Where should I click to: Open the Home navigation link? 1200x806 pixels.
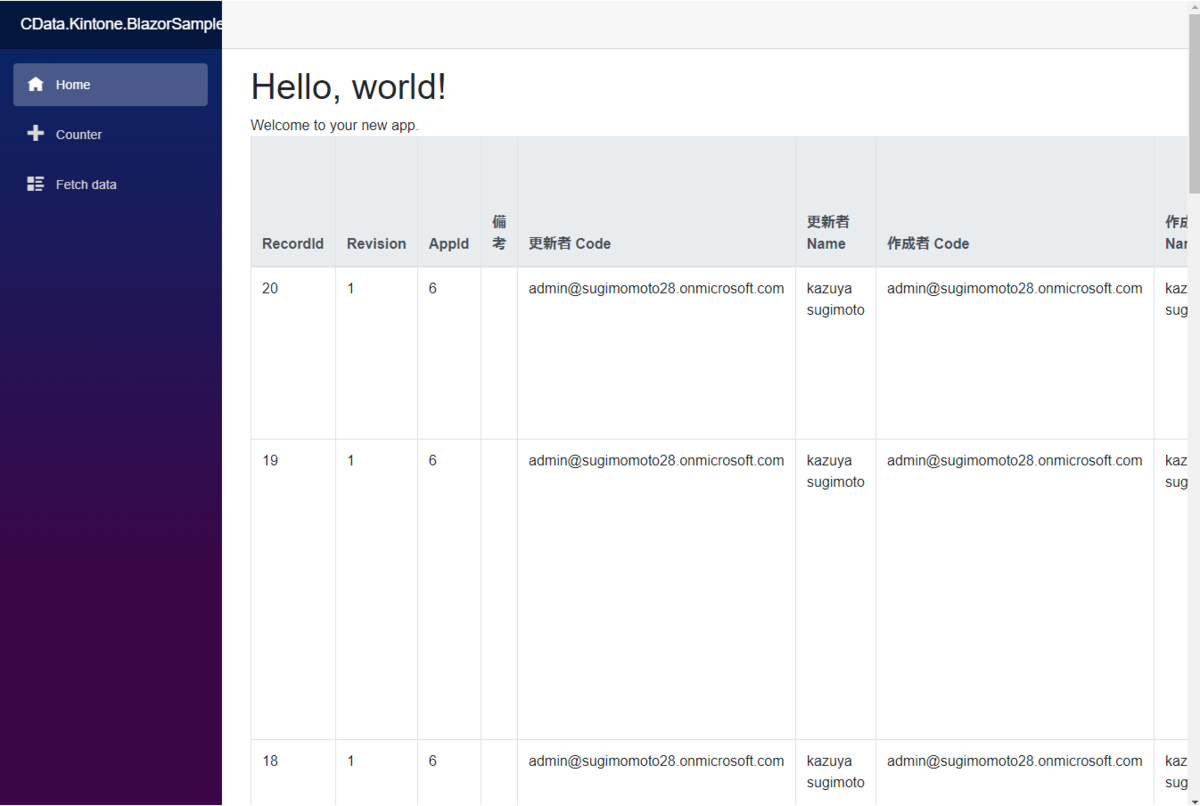click(x=110, y=85)
